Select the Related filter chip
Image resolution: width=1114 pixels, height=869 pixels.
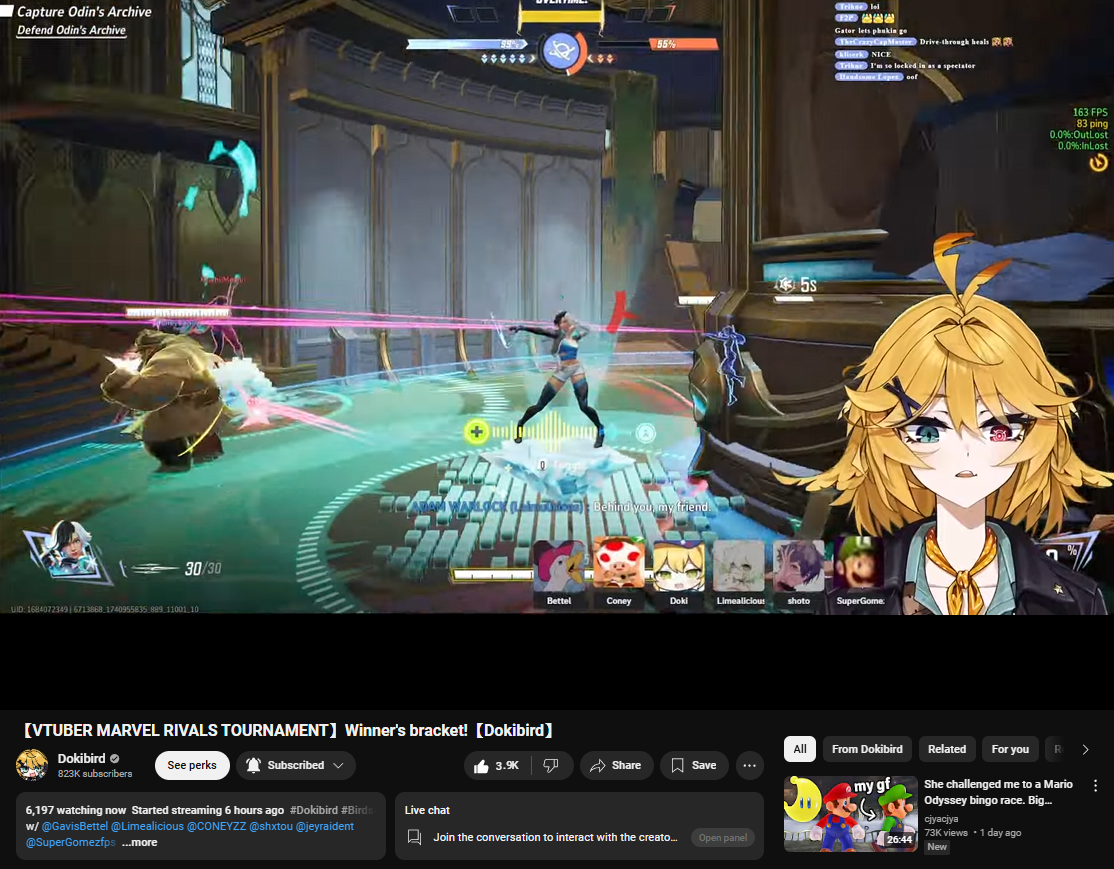tap(946, 749)
